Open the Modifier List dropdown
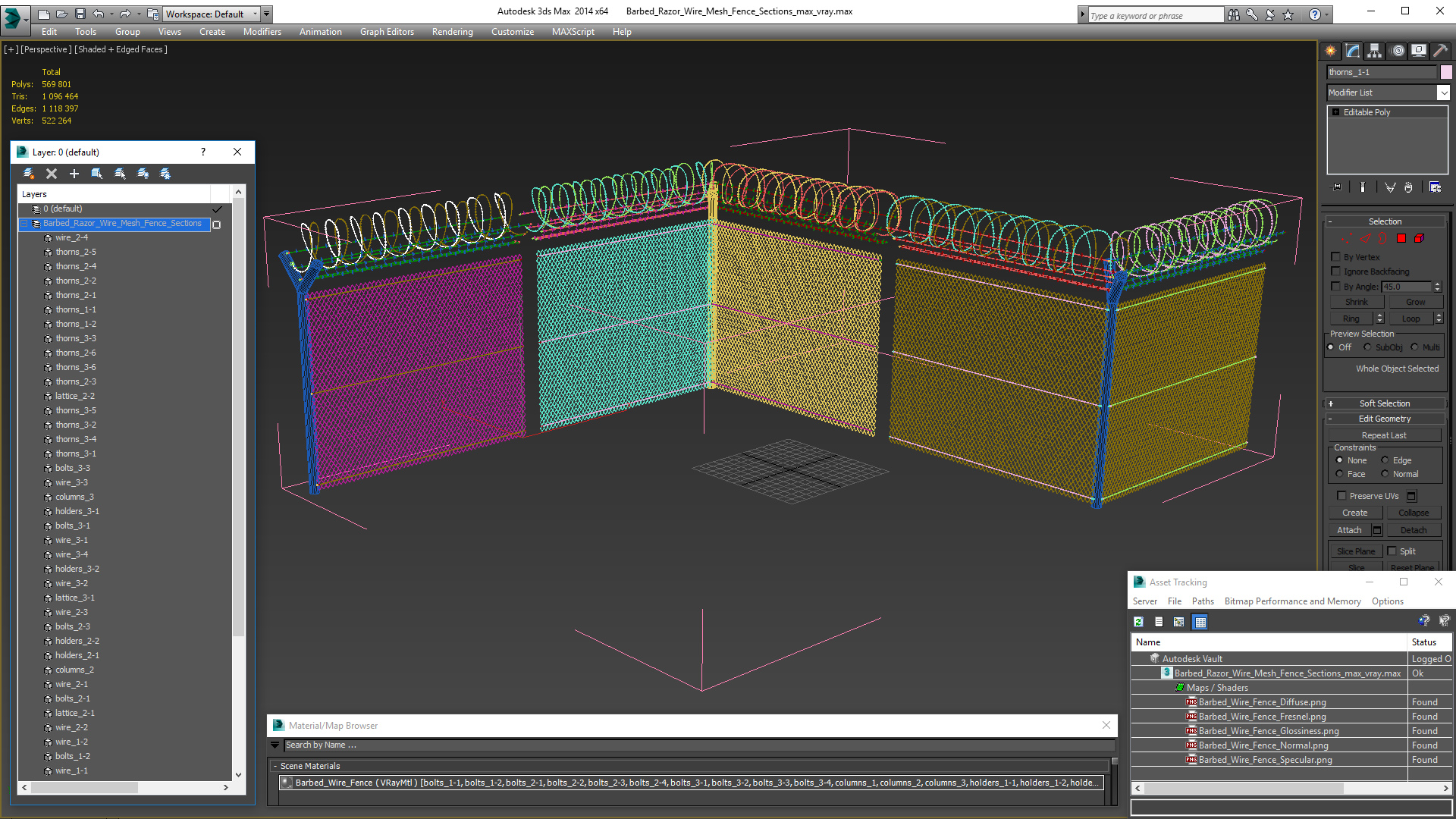This screenshot has width=1456, height=819. [1442, 93]
